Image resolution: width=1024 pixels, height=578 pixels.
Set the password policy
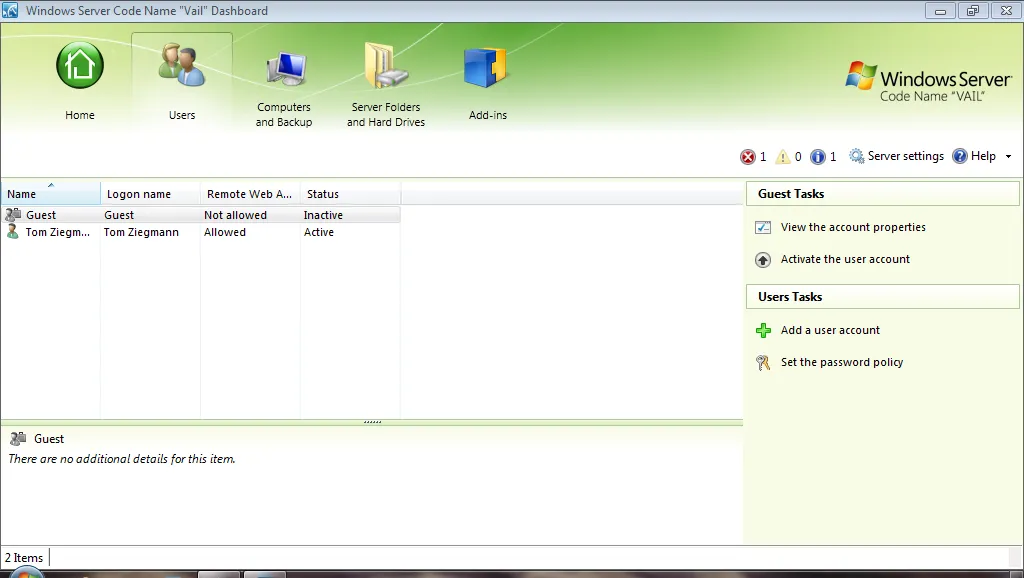pyautogui.click(x=842, y=362)
